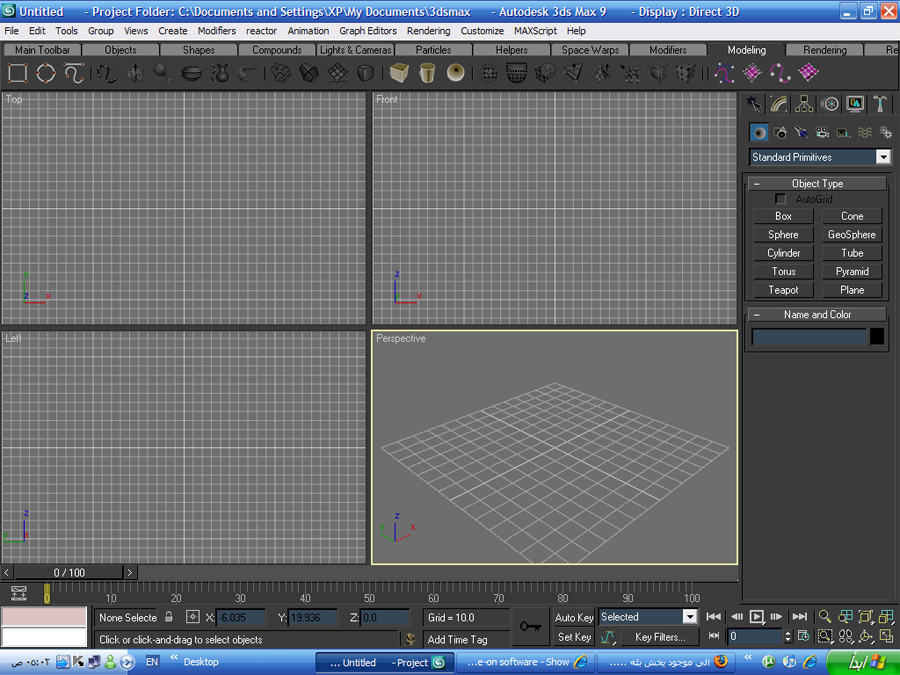This screenshot has height=675, width=900.
Task: Select the Helpers tape-measure category icon
Action: pos(843,133)
